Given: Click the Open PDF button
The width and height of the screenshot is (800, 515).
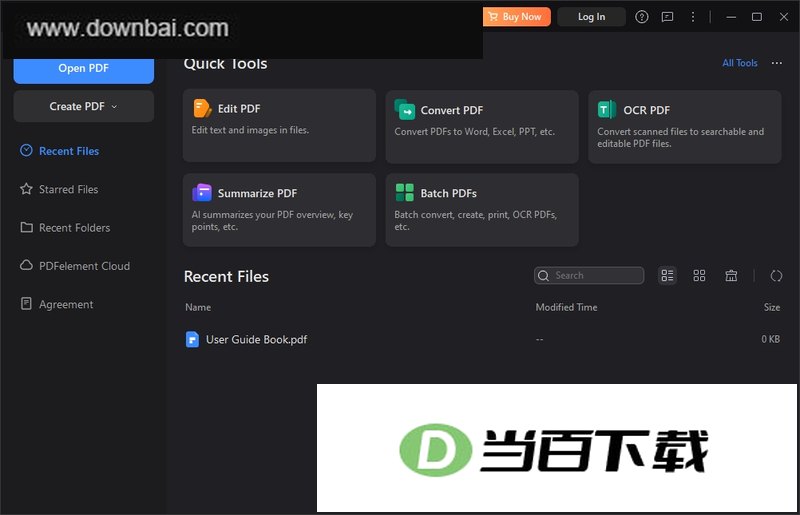Looking at the screenshot, I should point(84,70).
